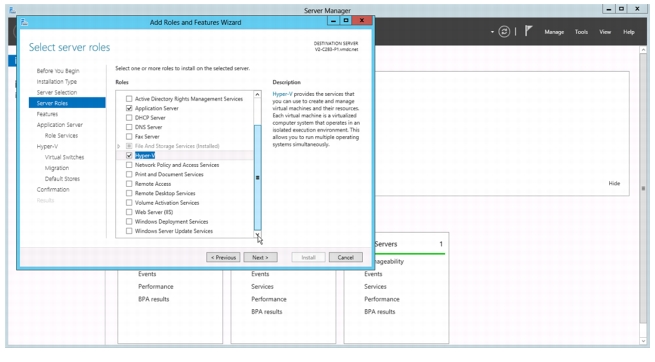Open the Help menu
This screenshot has width=655, height=362.
tap(629, 32)
